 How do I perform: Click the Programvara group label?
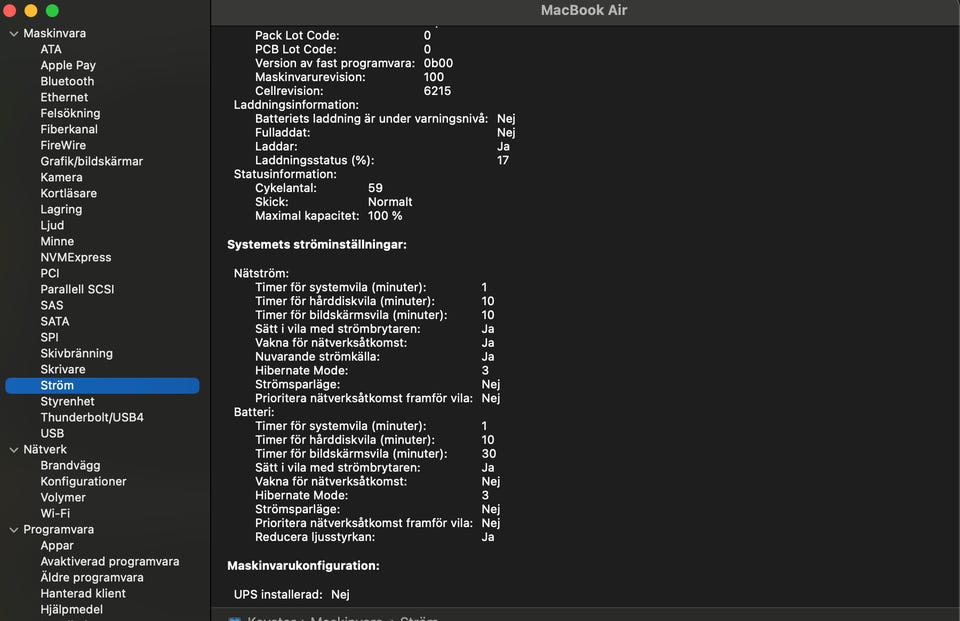[x=58, y=529]
